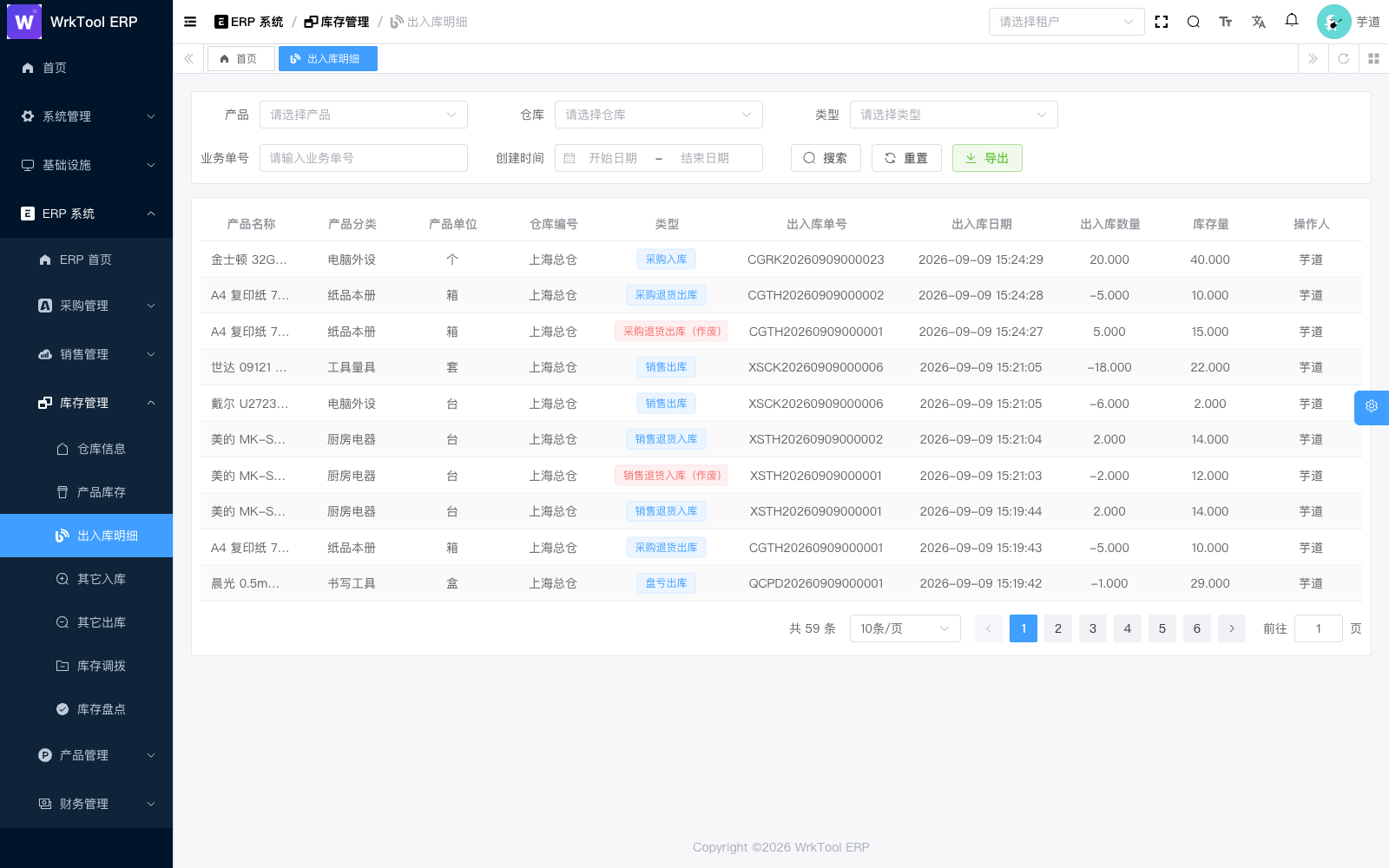
Task: Collapse the sidebar with the hamburger icon
Action: click(x=190, y=22)
